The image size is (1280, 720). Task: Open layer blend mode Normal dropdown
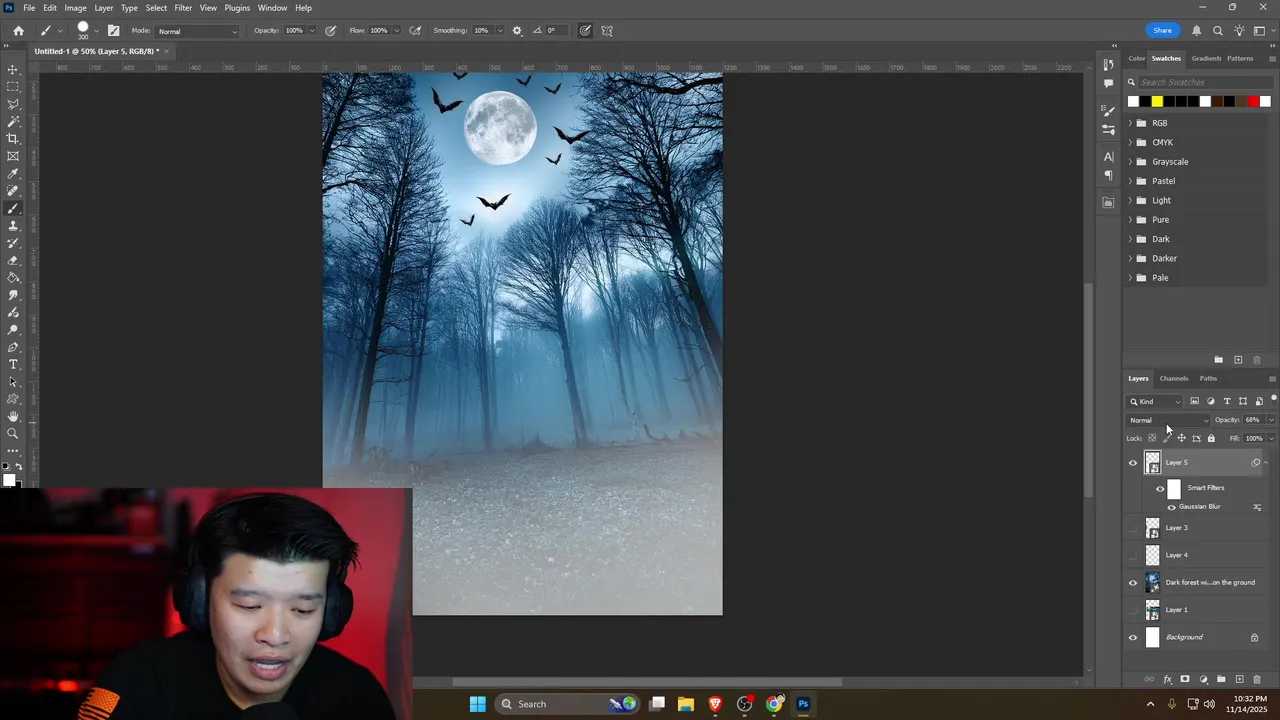coord(1169,420)
